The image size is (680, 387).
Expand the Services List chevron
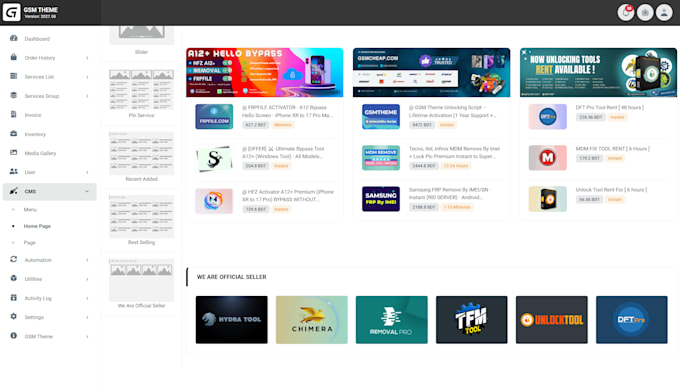tap(87, 77)
